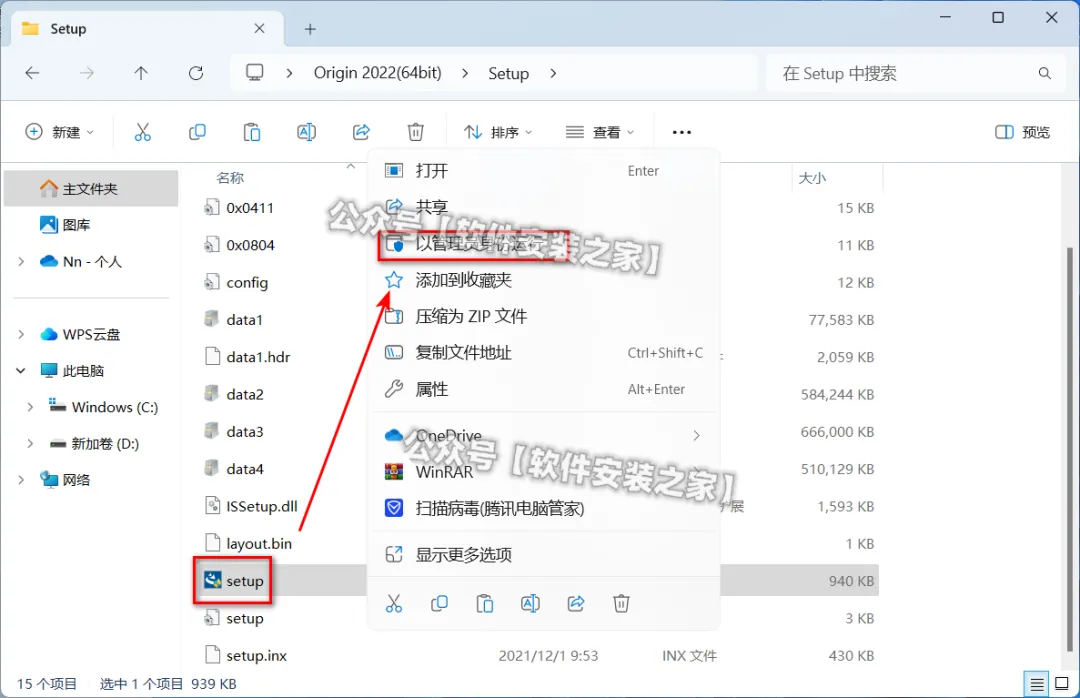Open a new tab with the plus button
Image resolution: width=1080 pixels, height=698 pixels.
coord(310,29)
